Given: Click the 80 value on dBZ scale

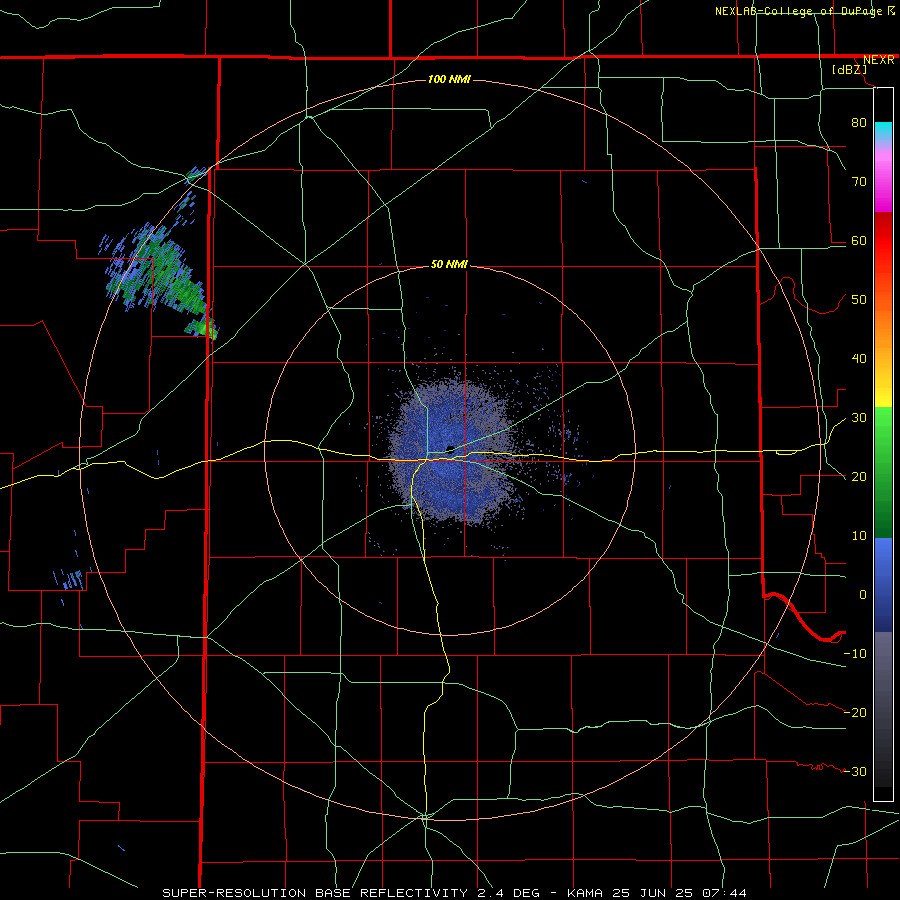Looking at the screenshot, I should click(x=859, y=122).
